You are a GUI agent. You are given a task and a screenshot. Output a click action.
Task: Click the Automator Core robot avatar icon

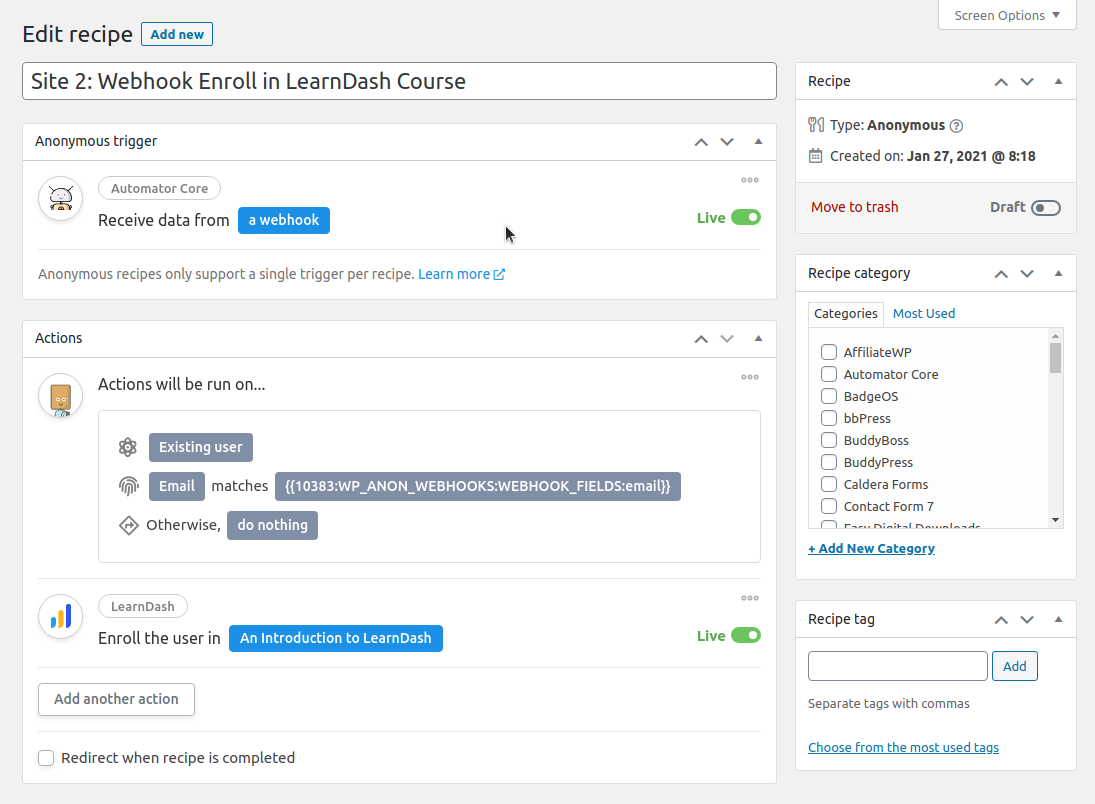pyautogui.click(x=61, y=198)
